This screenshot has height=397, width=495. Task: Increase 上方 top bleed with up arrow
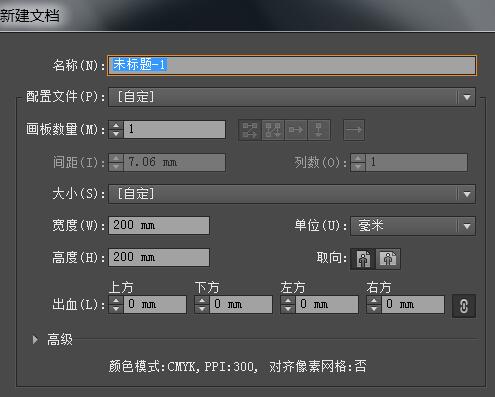click(x=116, y=300)
